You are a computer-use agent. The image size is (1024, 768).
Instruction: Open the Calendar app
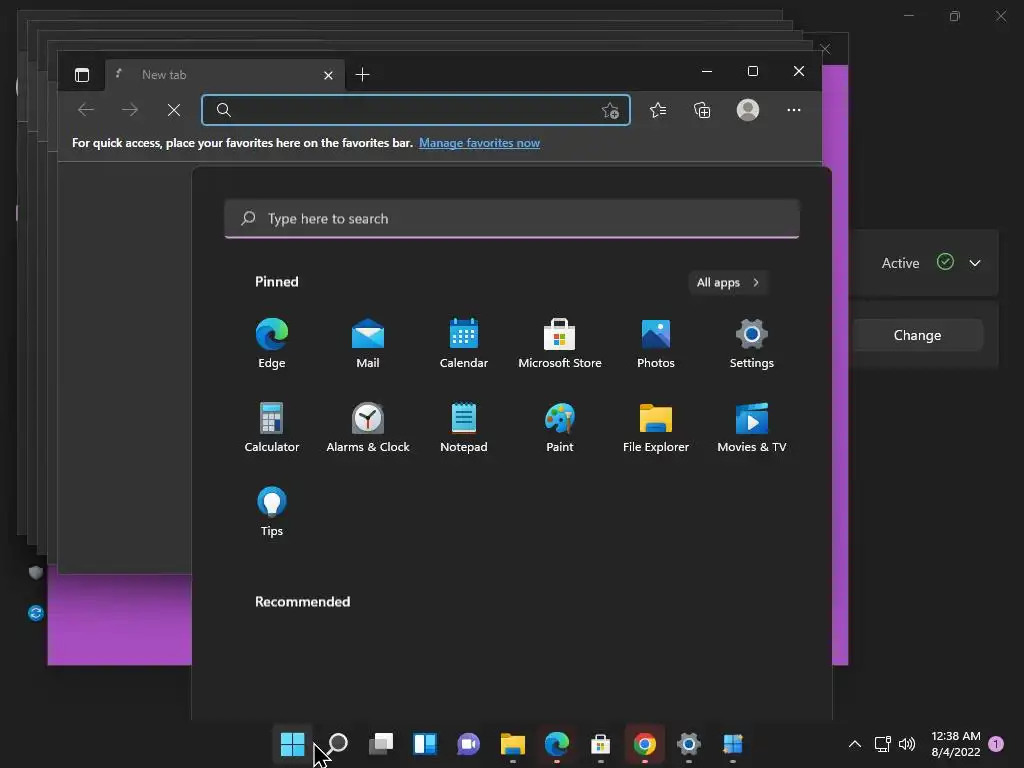[x=464, y=344]
